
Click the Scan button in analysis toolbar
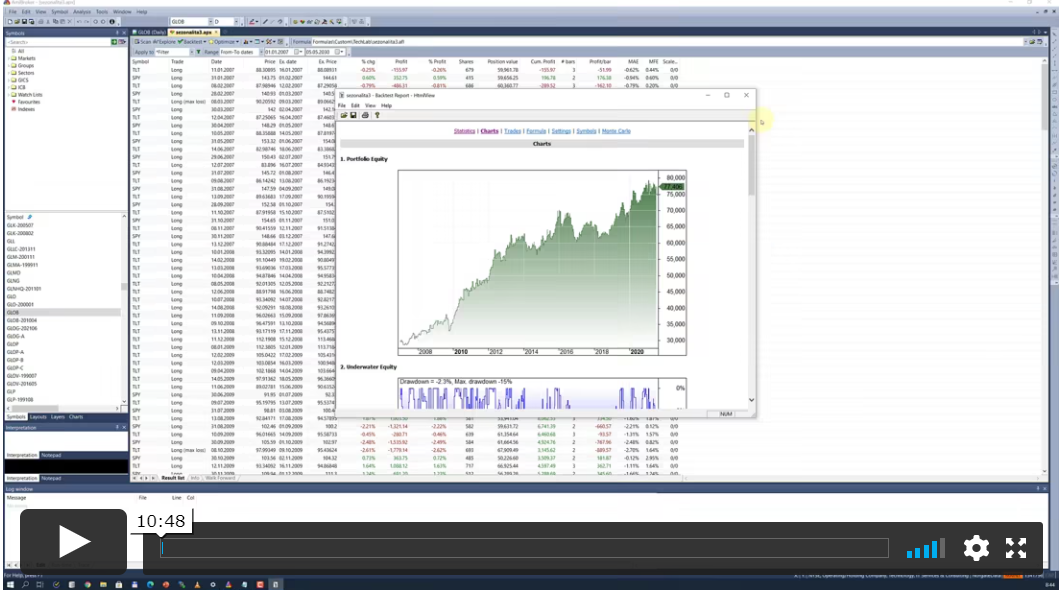[143, 42]
